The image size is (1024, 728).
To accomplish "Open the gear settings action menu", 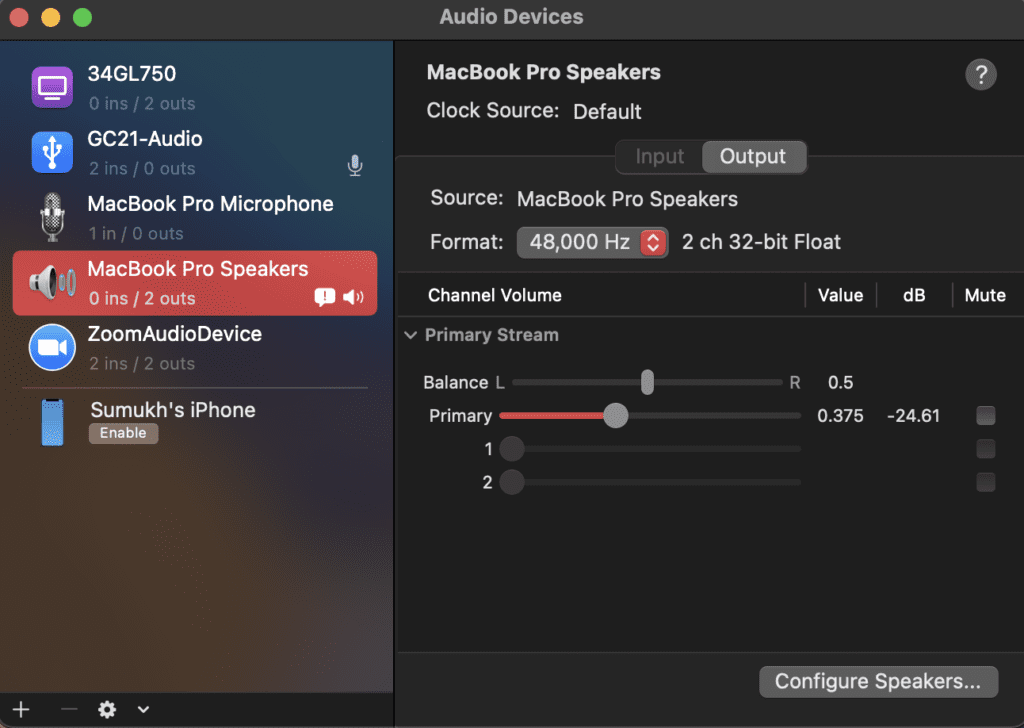I will pos(107,709).
